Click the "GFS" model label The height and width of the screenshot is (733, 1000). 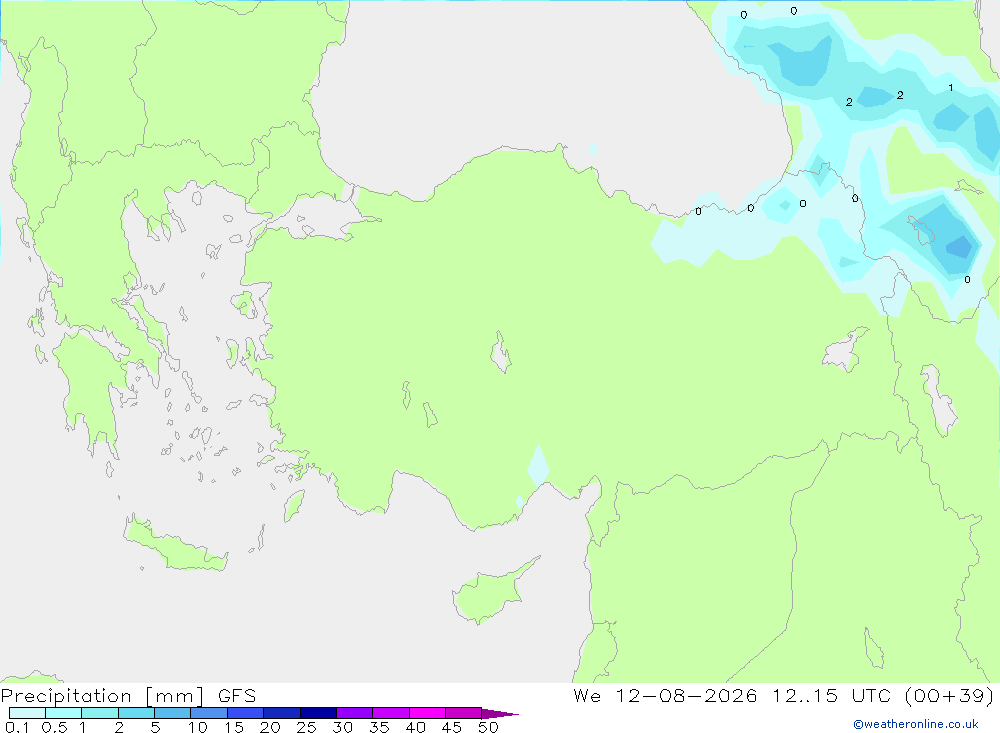[237, 696]
